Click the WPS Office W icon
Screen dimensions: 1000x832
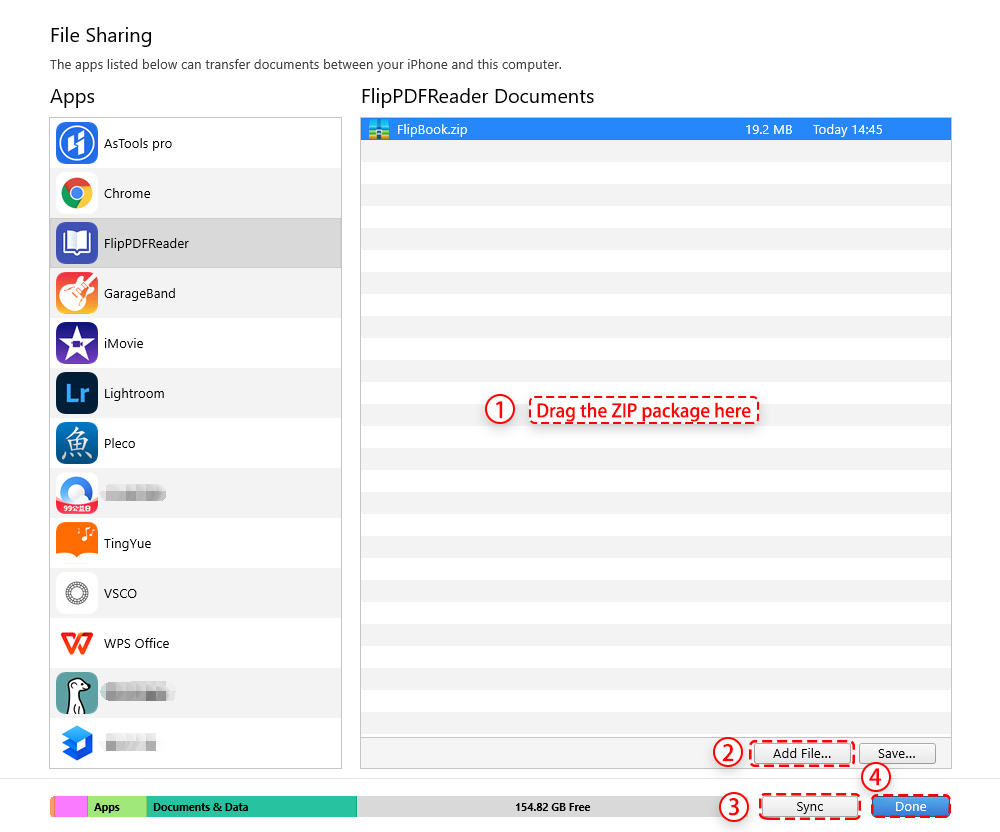[x=77, y=643]
